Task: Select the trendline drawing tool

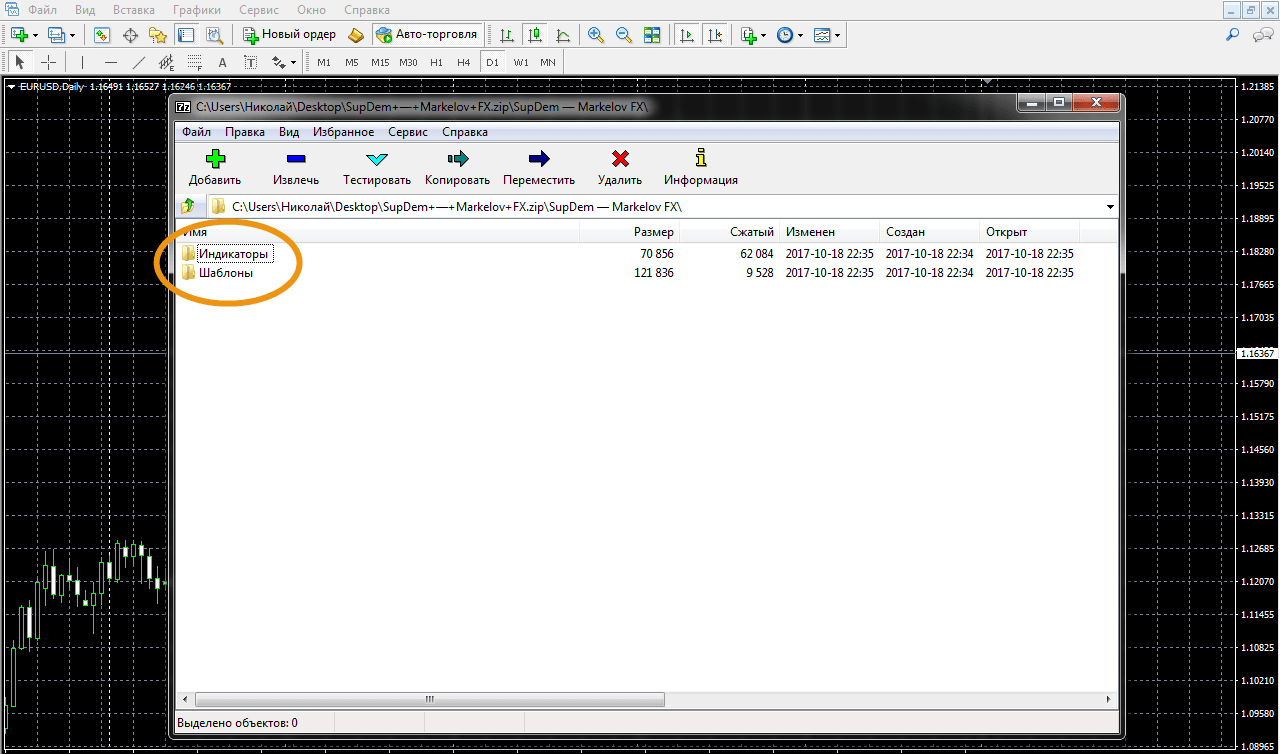Action: (139, 62)
